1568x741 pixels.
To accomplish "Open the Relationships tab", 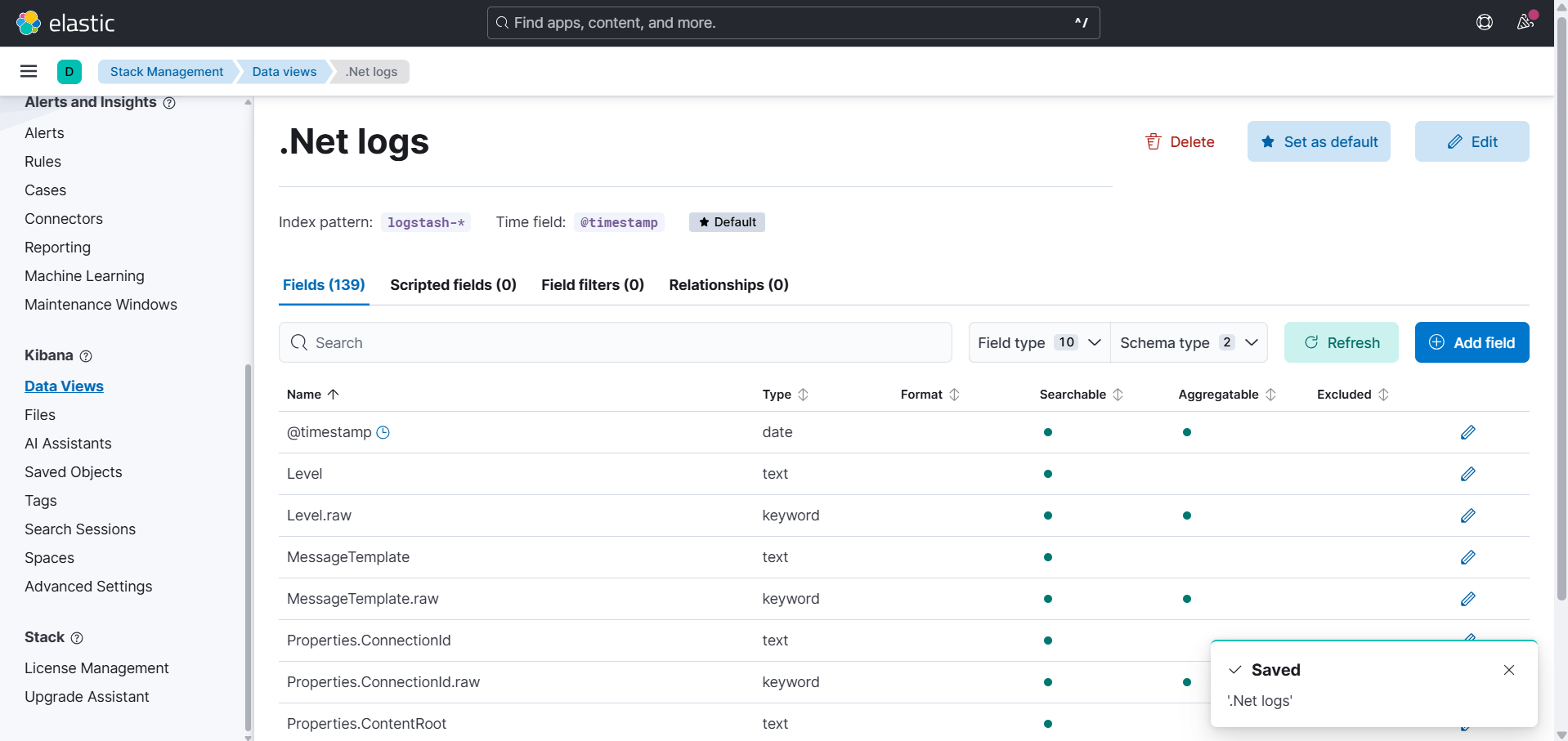I will 728,285.
